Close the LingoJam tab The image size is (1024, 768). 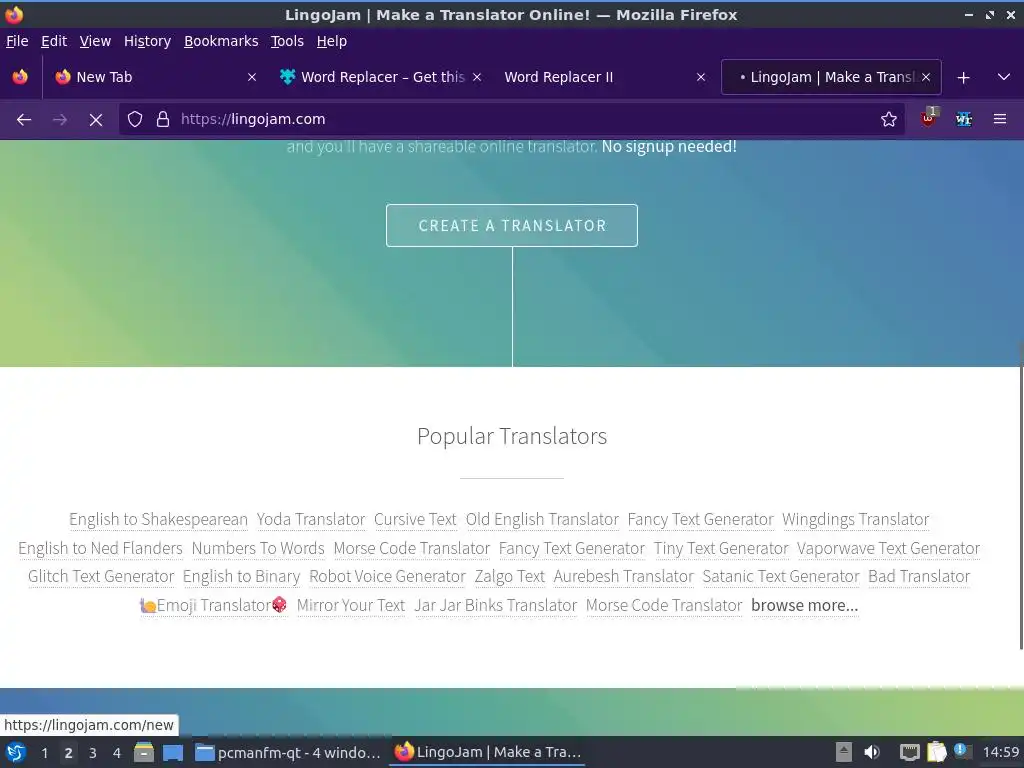point(926,77)
